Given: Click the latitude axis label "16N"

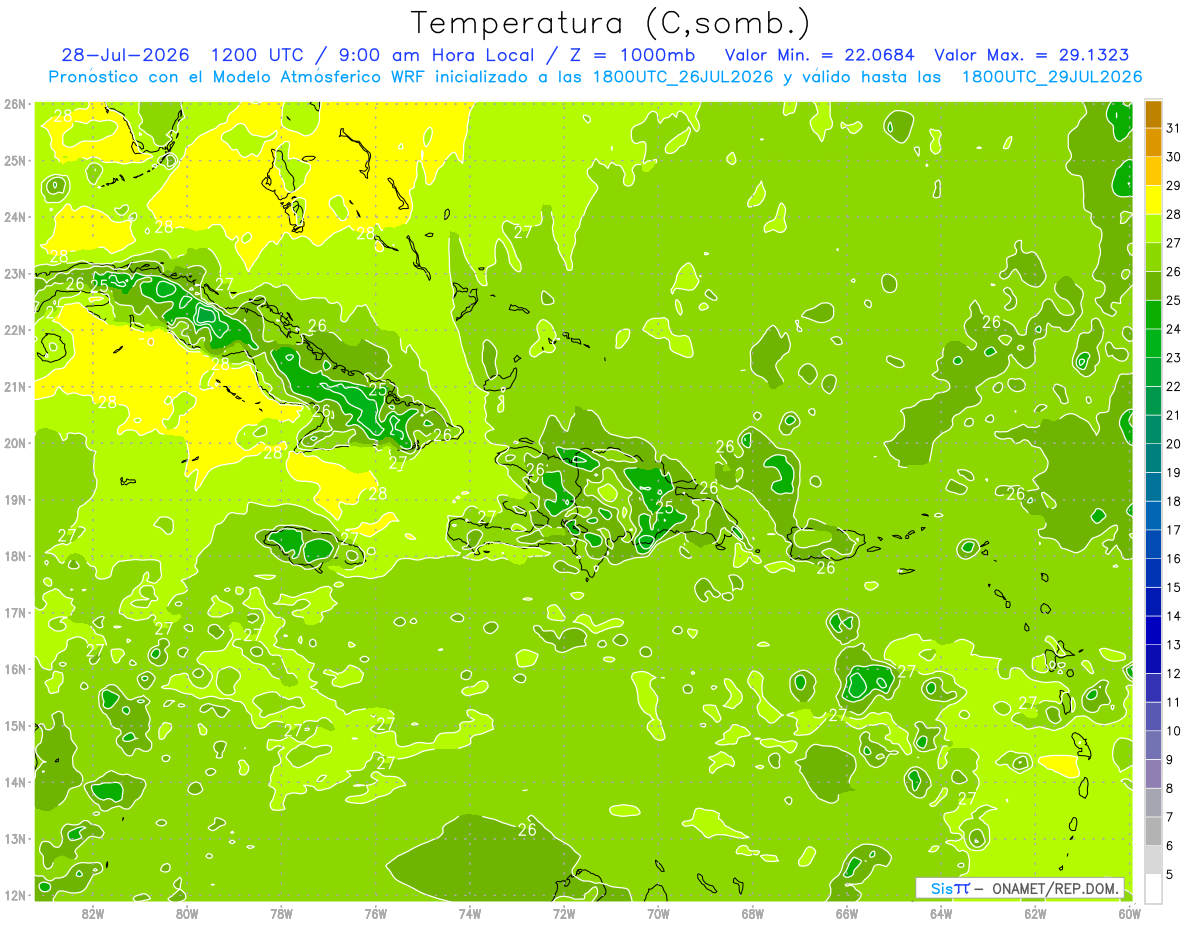Looking at the screenshot, I should point(14,669).
